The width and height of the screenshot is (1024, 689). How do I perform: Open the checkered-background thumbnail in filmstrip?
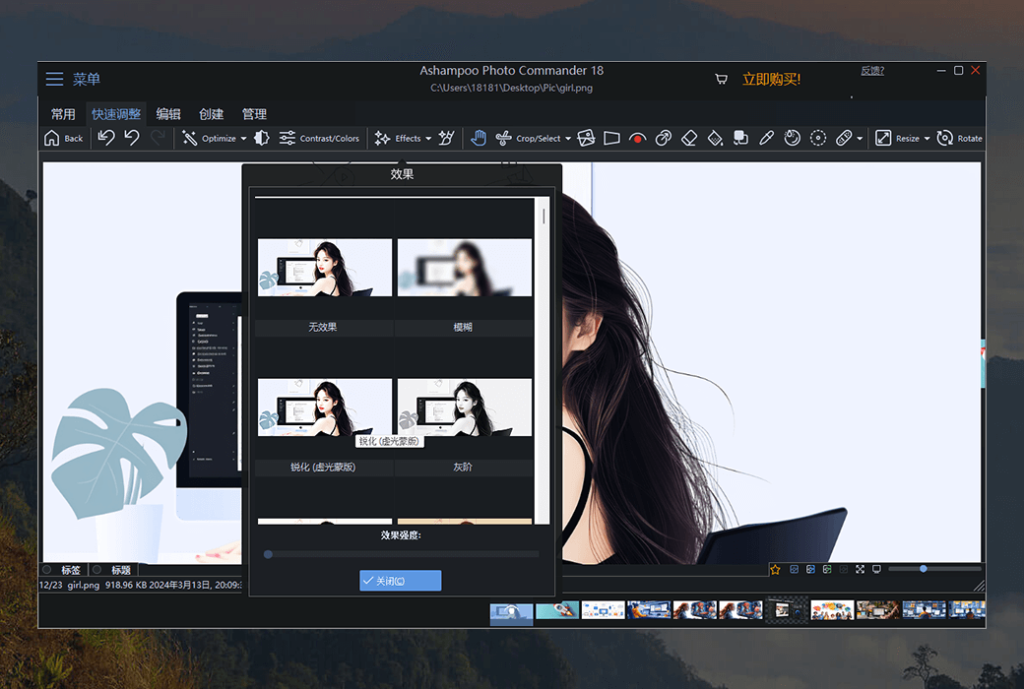(x=786, y=610)
